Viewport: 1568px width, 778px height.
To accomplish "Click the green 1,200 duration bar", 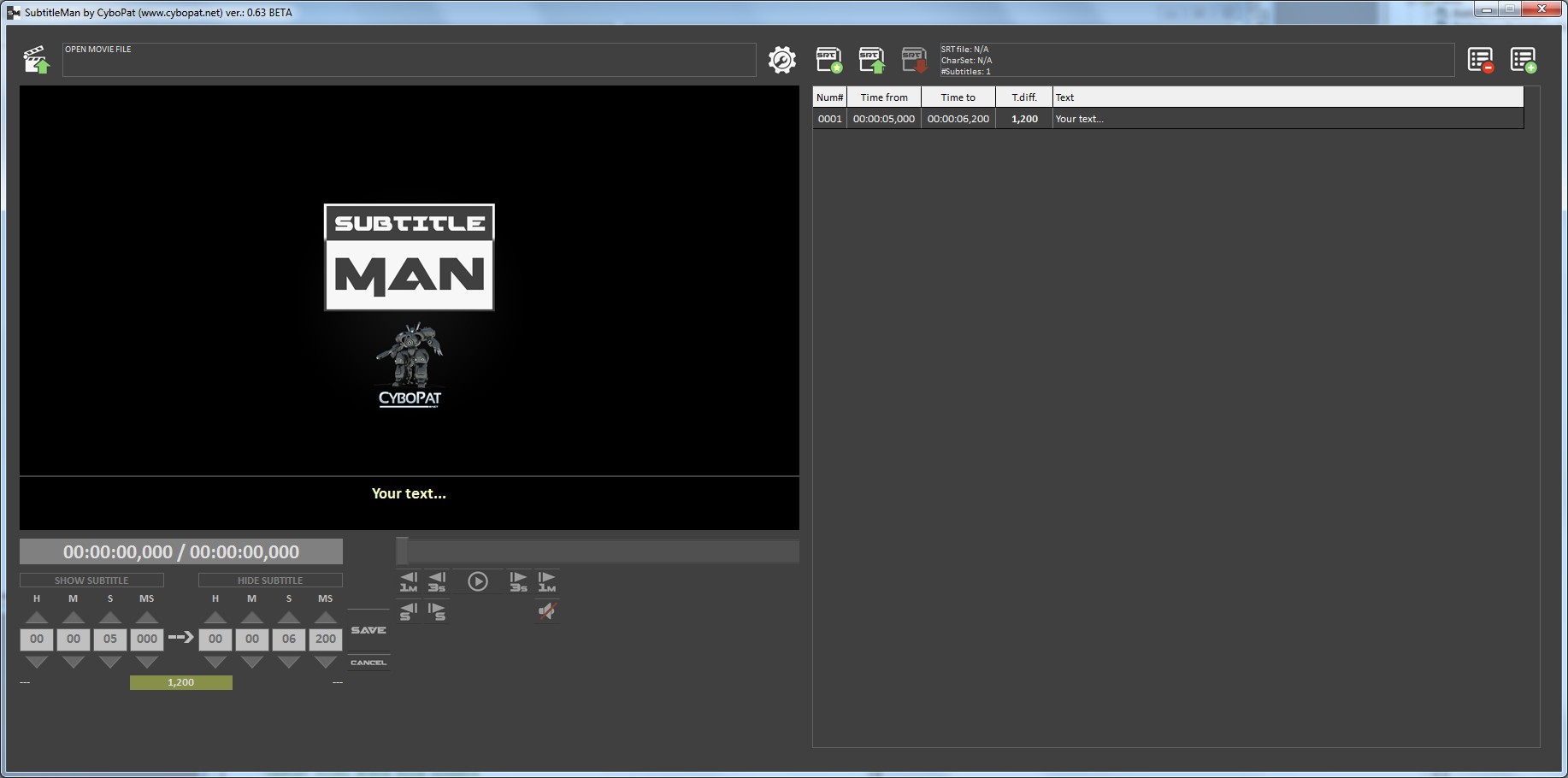I will 181,682.
